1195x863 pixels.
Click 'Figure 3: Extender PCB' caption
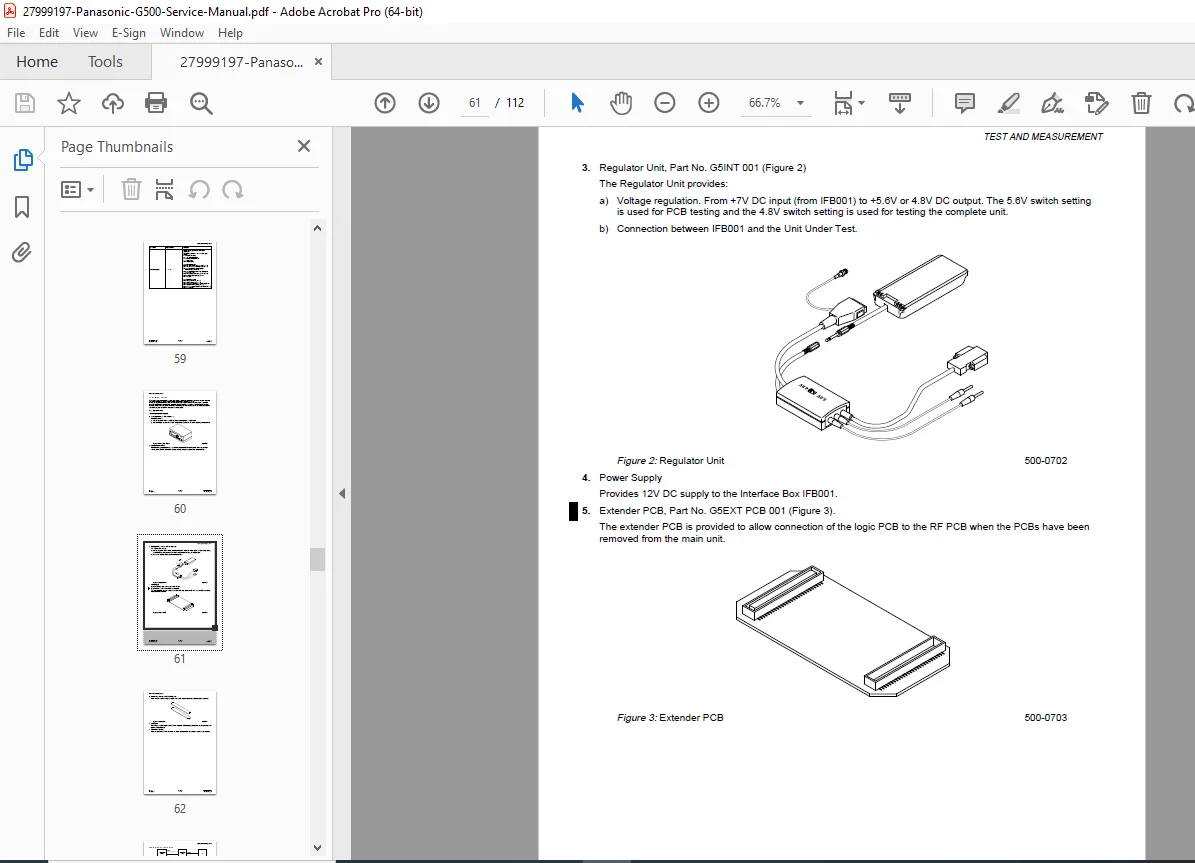(670, 717)
